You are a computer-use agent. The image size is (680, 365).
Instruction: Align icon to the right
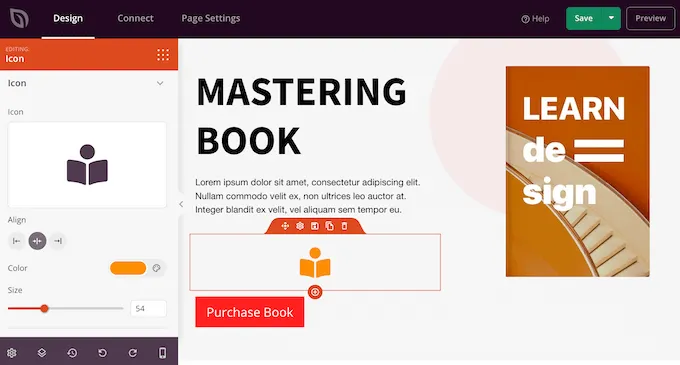click(58, 241)
